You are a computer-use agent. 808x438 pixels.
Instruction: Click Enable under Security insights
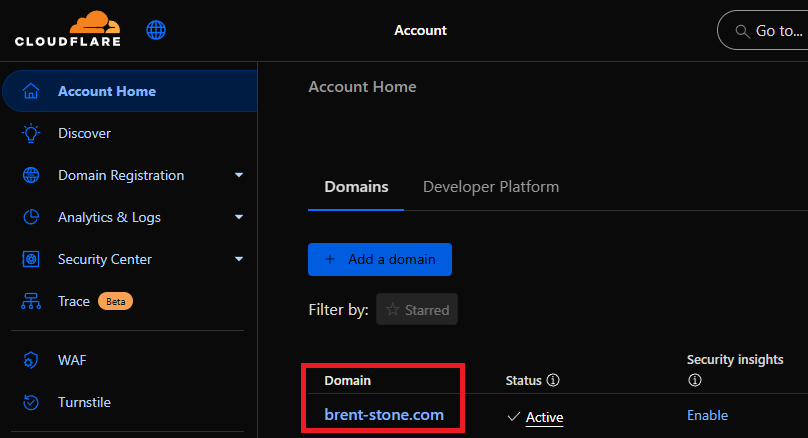coord(707,415)
